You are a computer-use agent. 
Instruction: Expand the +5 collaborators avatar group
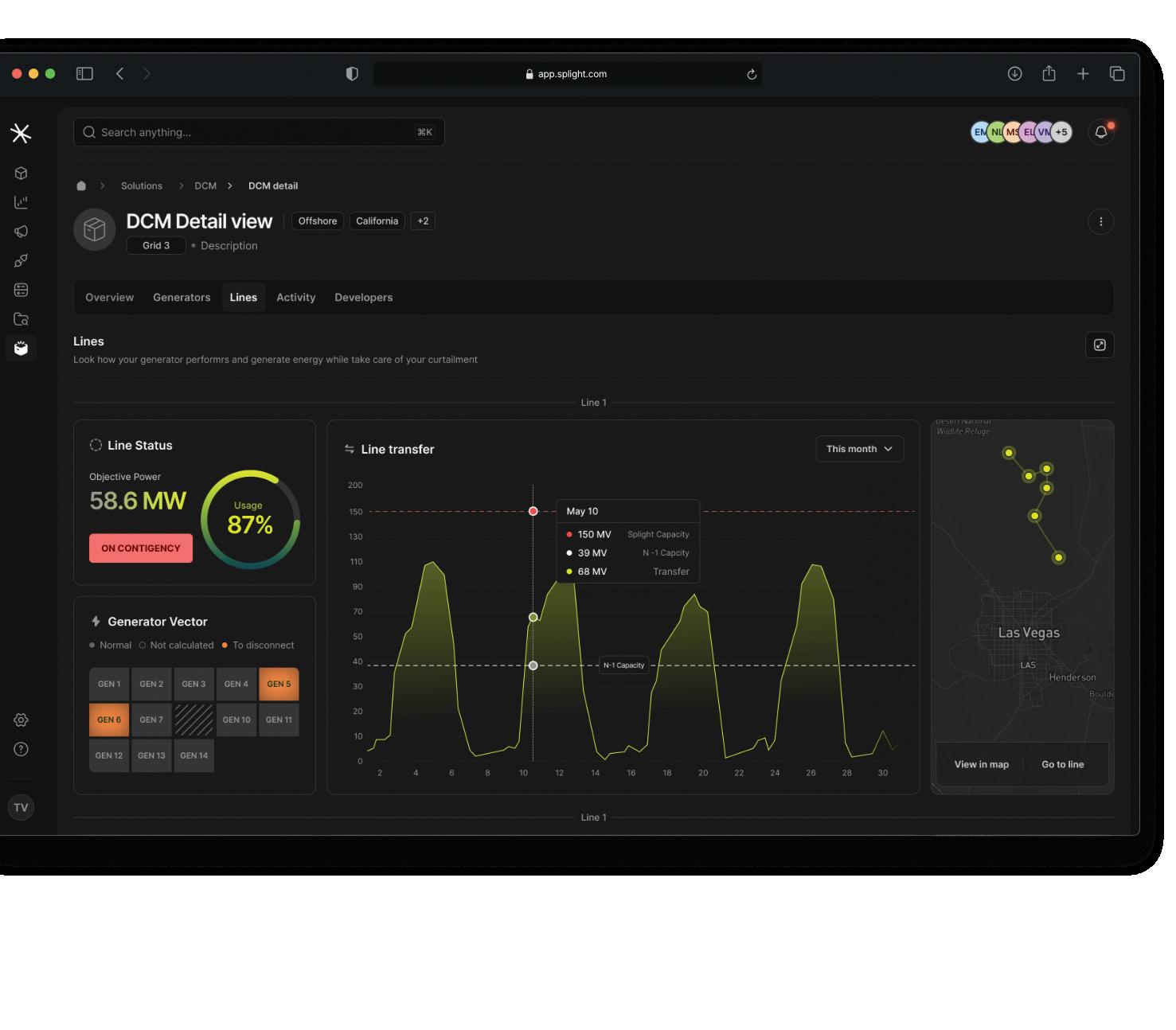pos(1061,132)
